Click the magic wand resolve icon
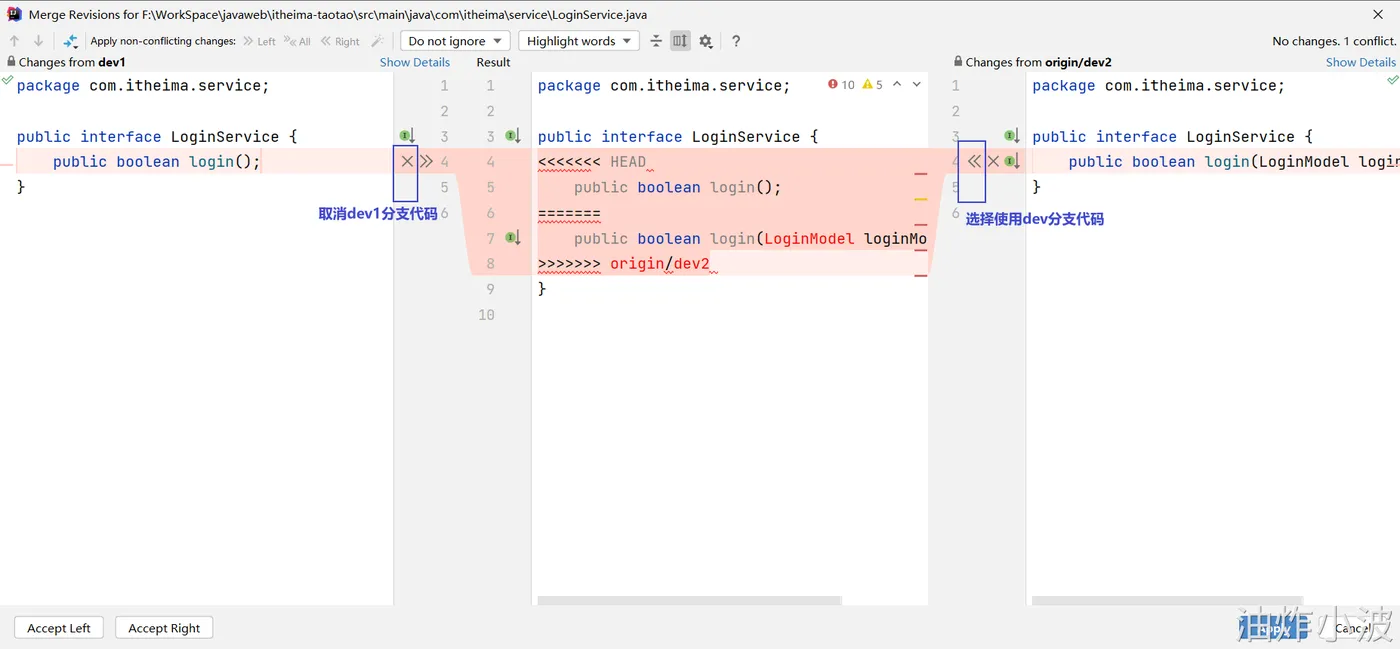The width and height of the screenshot is (1400, 649). 377,41
